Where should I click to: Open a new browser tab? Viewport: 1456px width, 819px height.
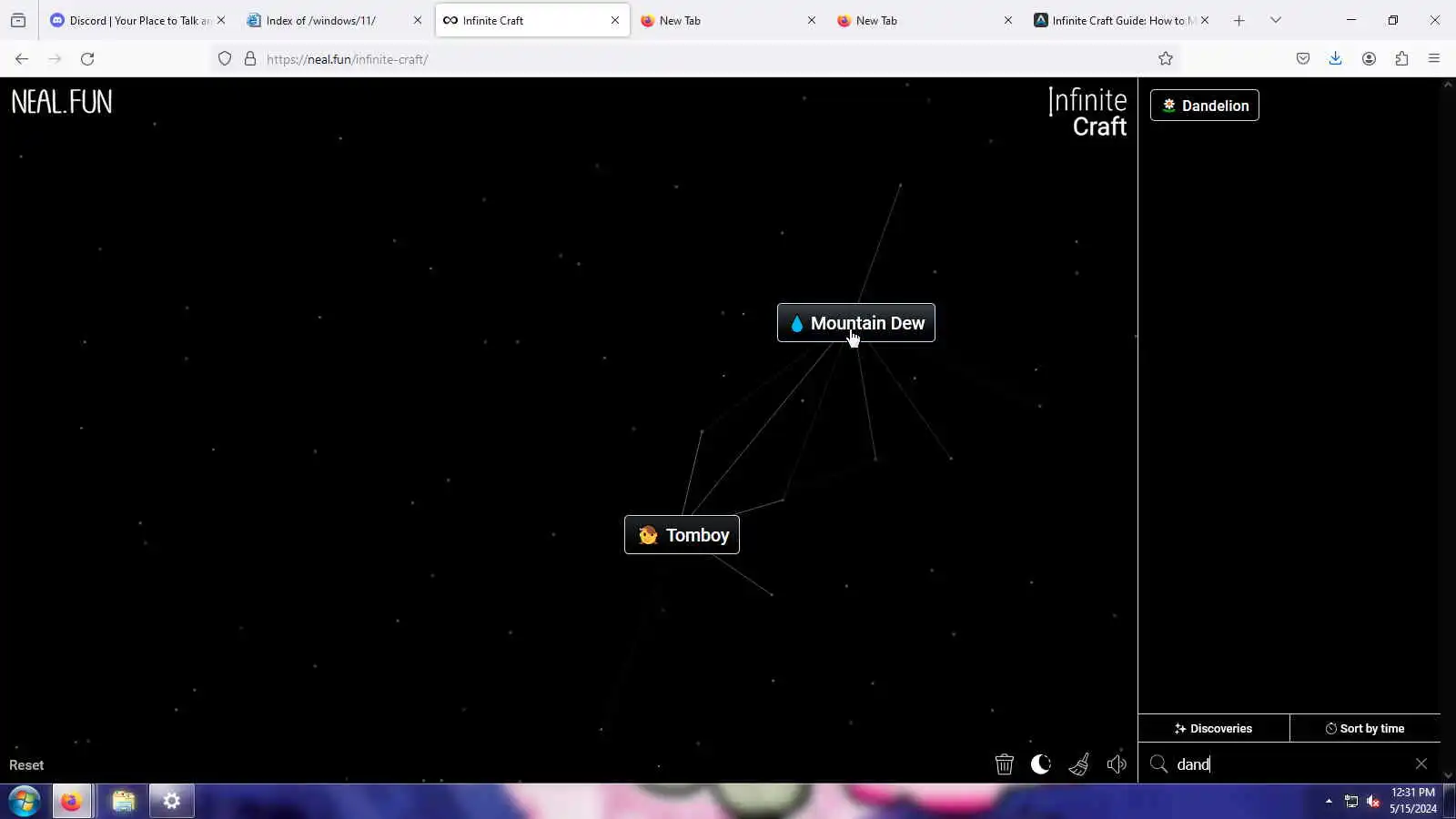pyautogui.click(x=1239, y=20)
